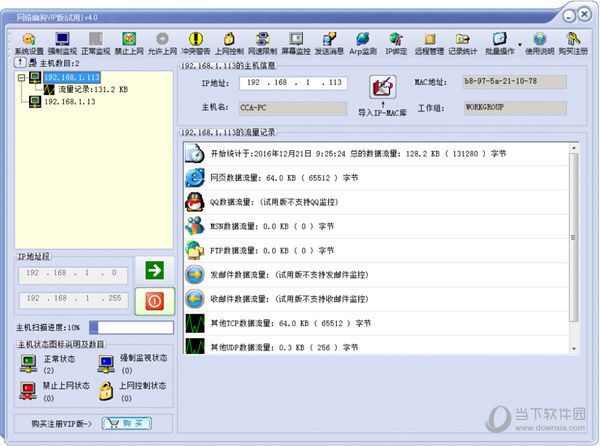600x446 pixels.
Task: Click the start IP segment field 192.168.1.0
Action: tap(73, 275)
